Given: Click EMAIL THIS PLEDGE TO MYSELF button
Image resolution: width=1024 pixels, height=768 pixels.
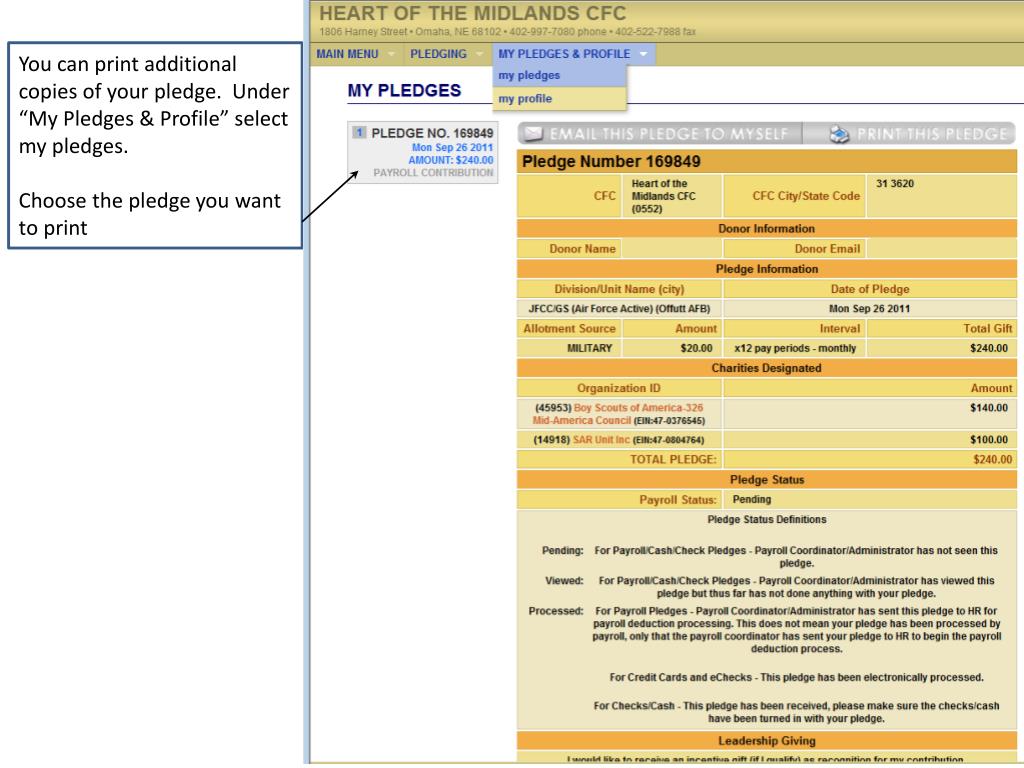Looking at the screenshot, I should point(660,134).
